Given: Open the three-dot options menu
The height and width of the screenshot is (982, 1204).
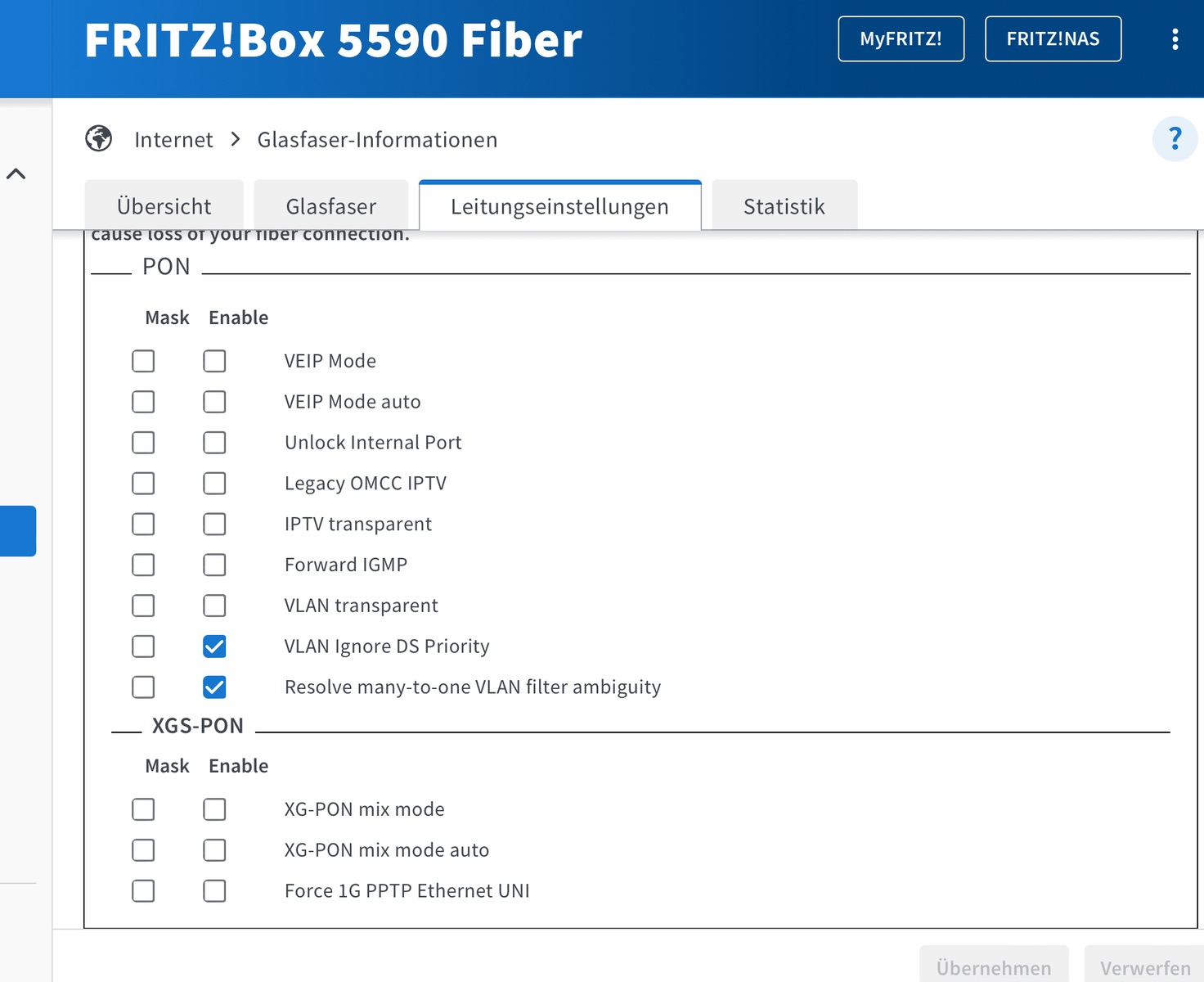Looking at the screenshot, I should coord(1175,39).
